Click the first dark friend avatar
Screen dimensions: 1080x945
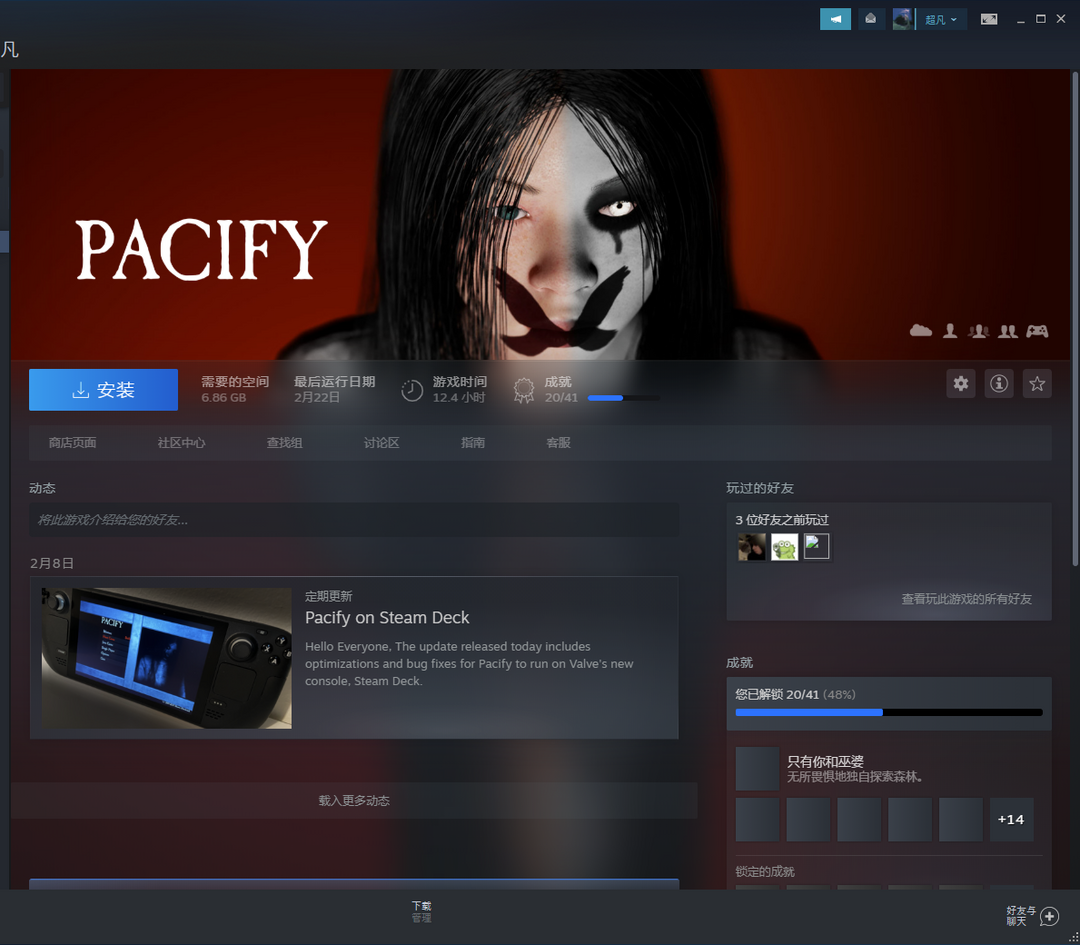[x=751, y=548]
